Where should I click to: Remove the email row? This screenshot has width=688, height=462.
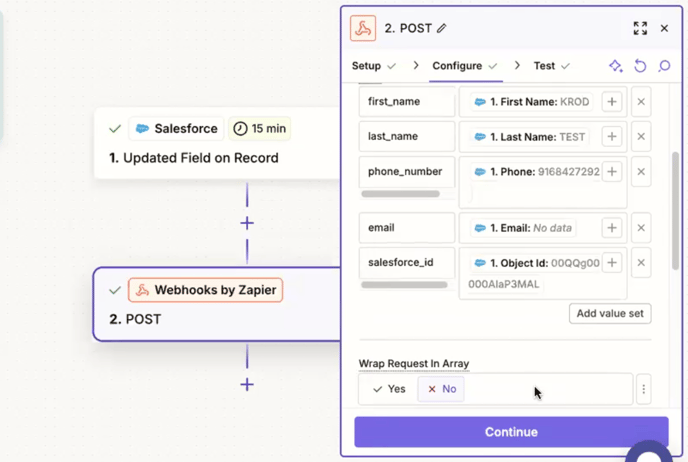[x=641, y=228]
